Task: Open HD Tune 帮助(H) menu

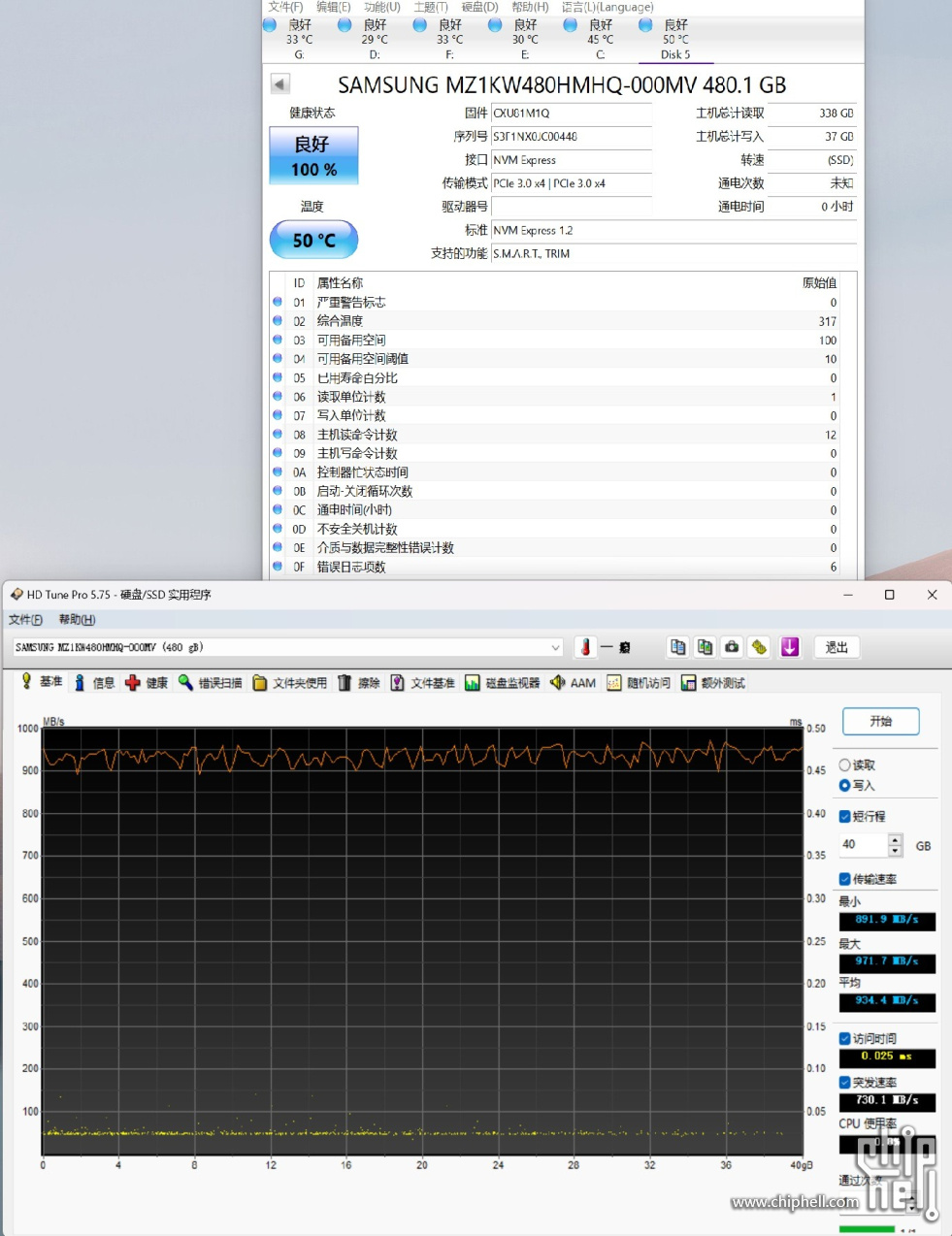Action: (x=77, y=620)
